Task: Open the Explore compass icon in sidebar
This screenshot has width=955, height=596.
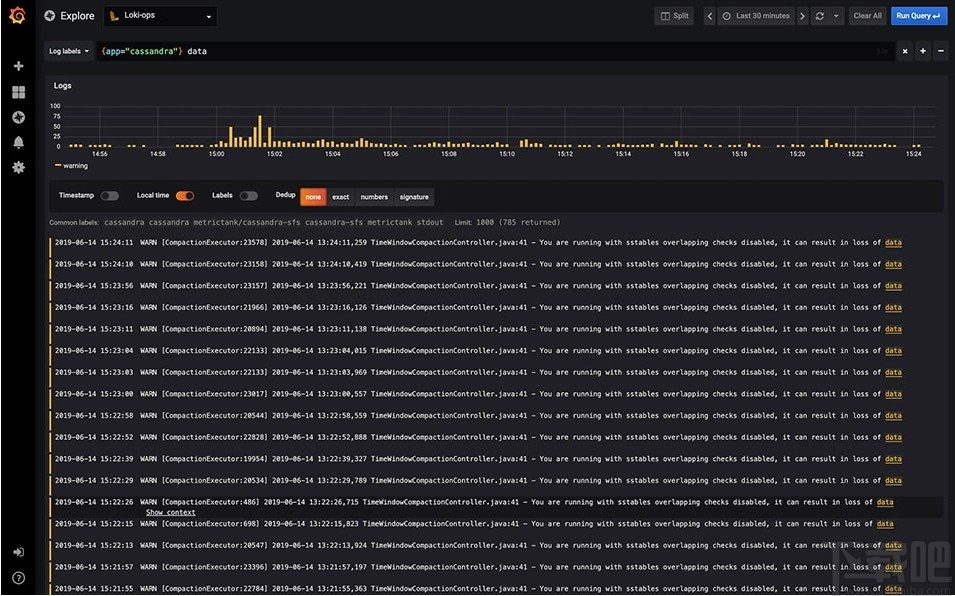Action: click(18, 117)
